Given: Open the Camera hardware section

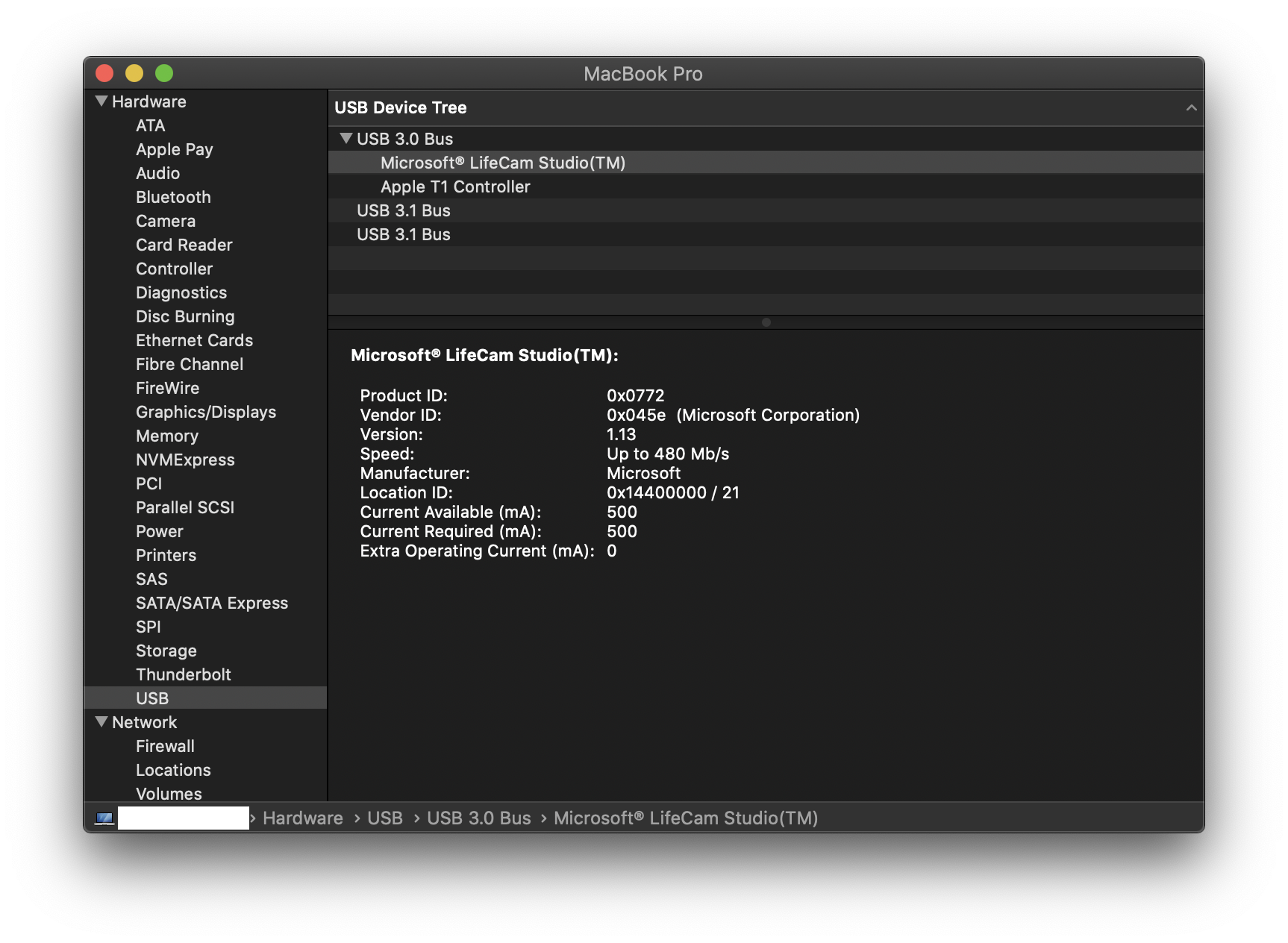Looking at the screenshot, I should 166,221.
